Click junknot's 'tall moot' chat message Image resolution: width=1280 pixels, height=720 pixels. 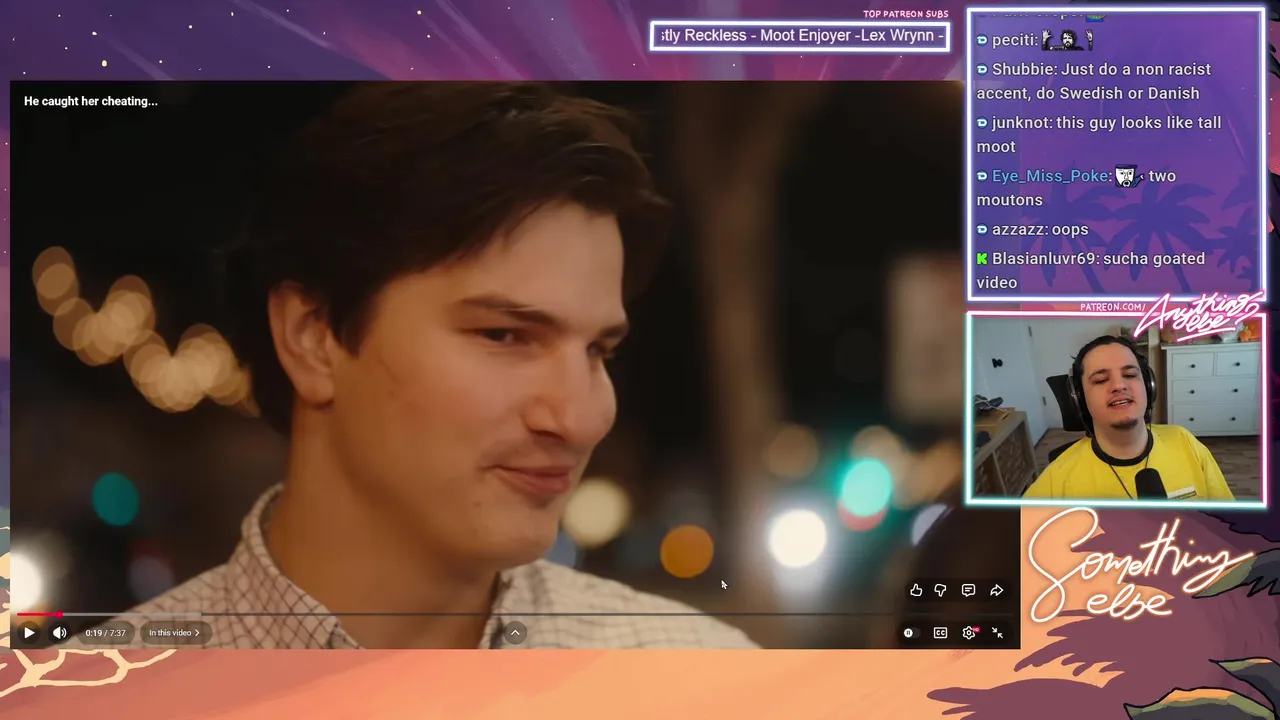click(x=1098, y=134)
